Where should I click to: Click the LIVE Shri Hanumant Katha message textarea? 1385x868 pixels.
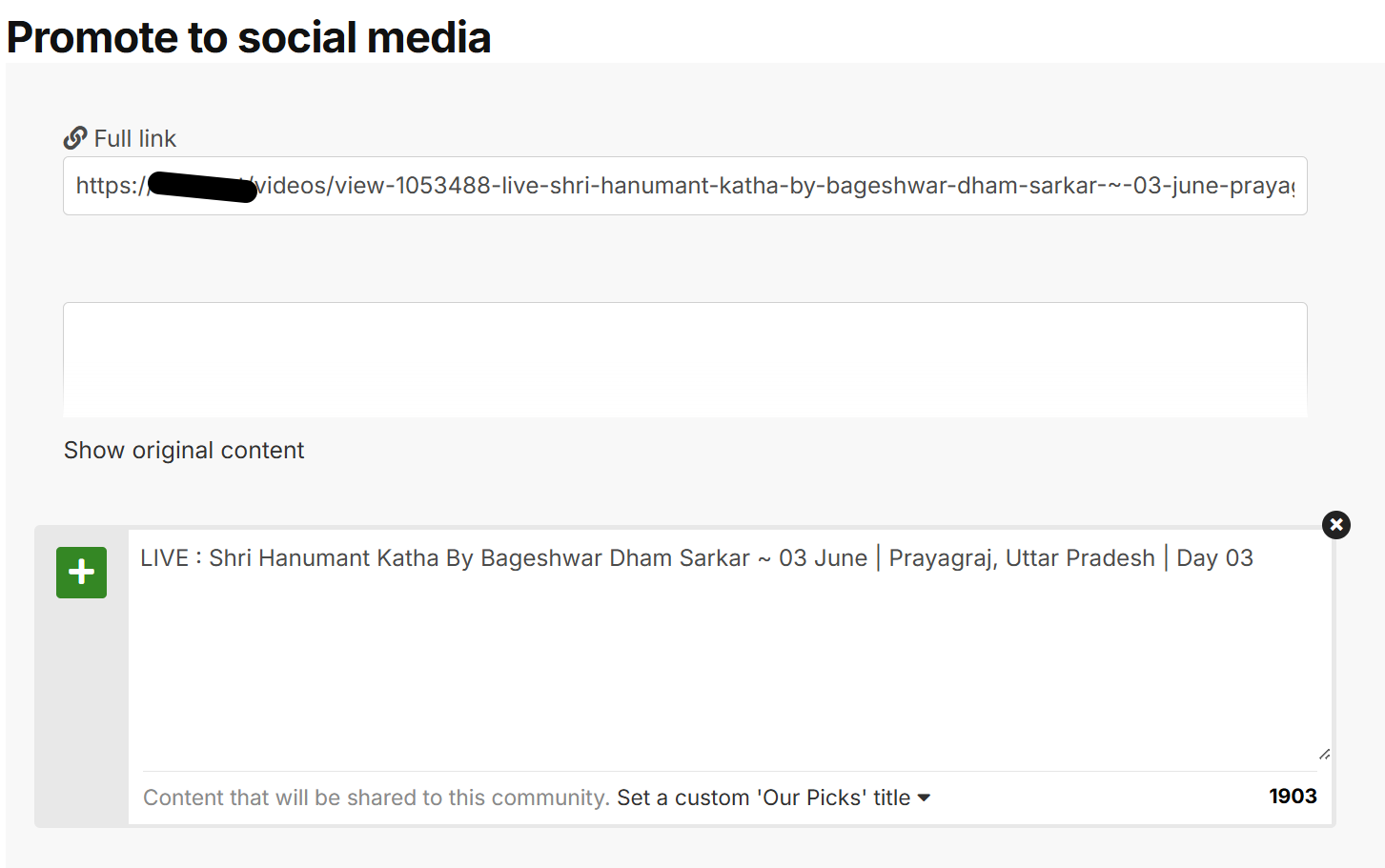pyautogui.click(x=730, y=648)
